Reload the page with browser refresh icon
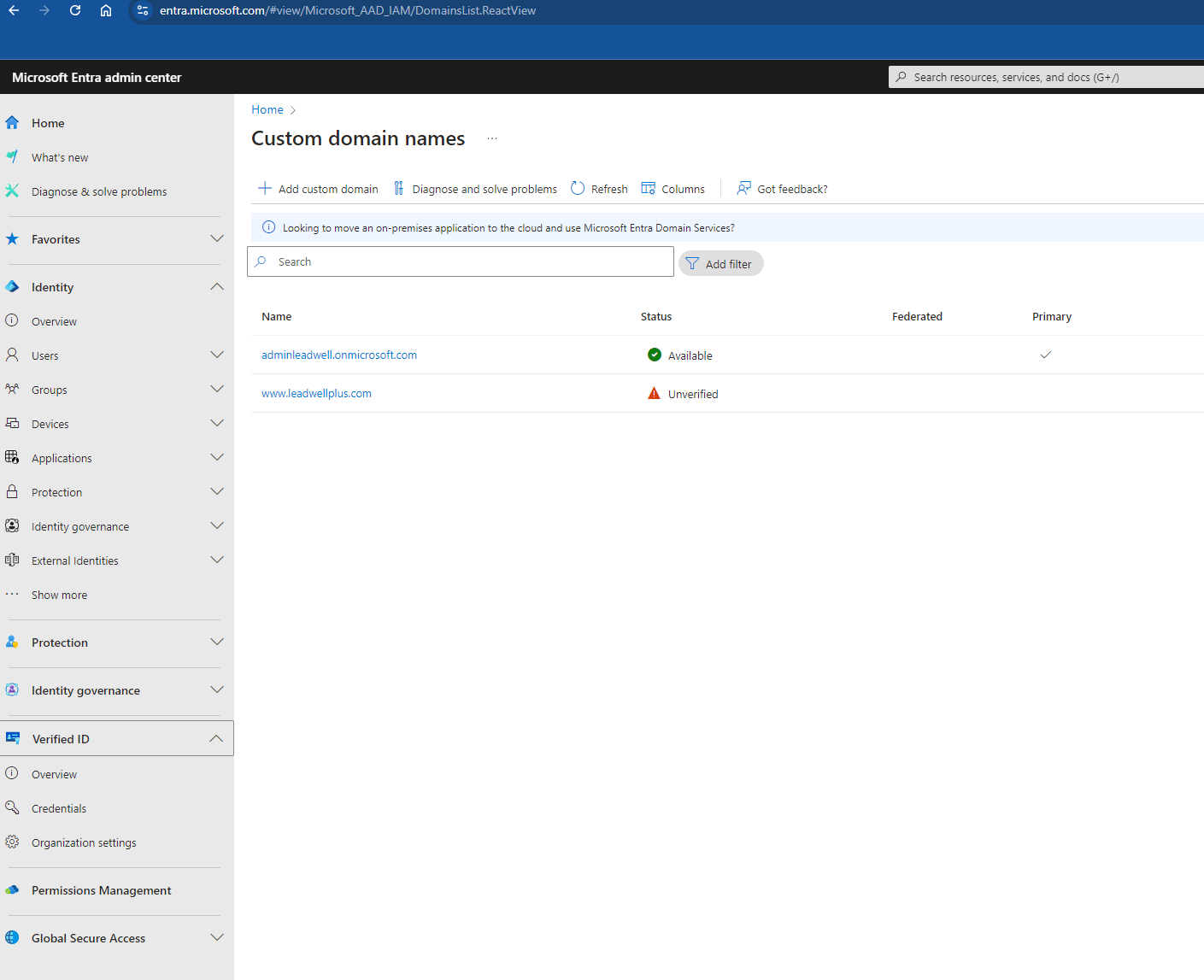The height and width of the screenshot is (980, 1204). pos(75,10)
